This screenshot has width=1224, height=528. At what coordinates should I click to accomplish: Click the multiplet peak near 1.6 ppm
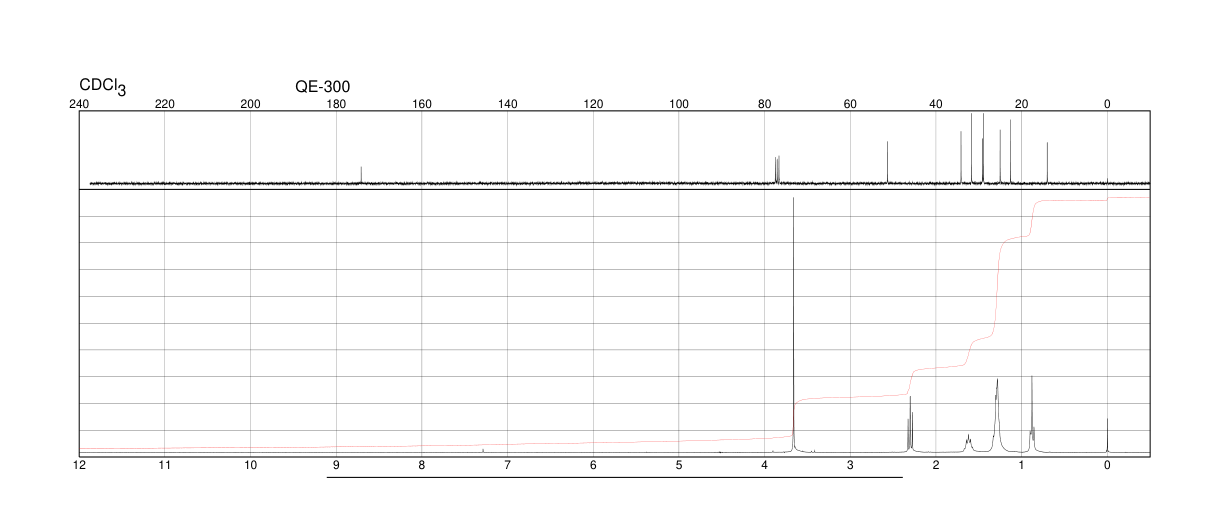pos(968,443)
